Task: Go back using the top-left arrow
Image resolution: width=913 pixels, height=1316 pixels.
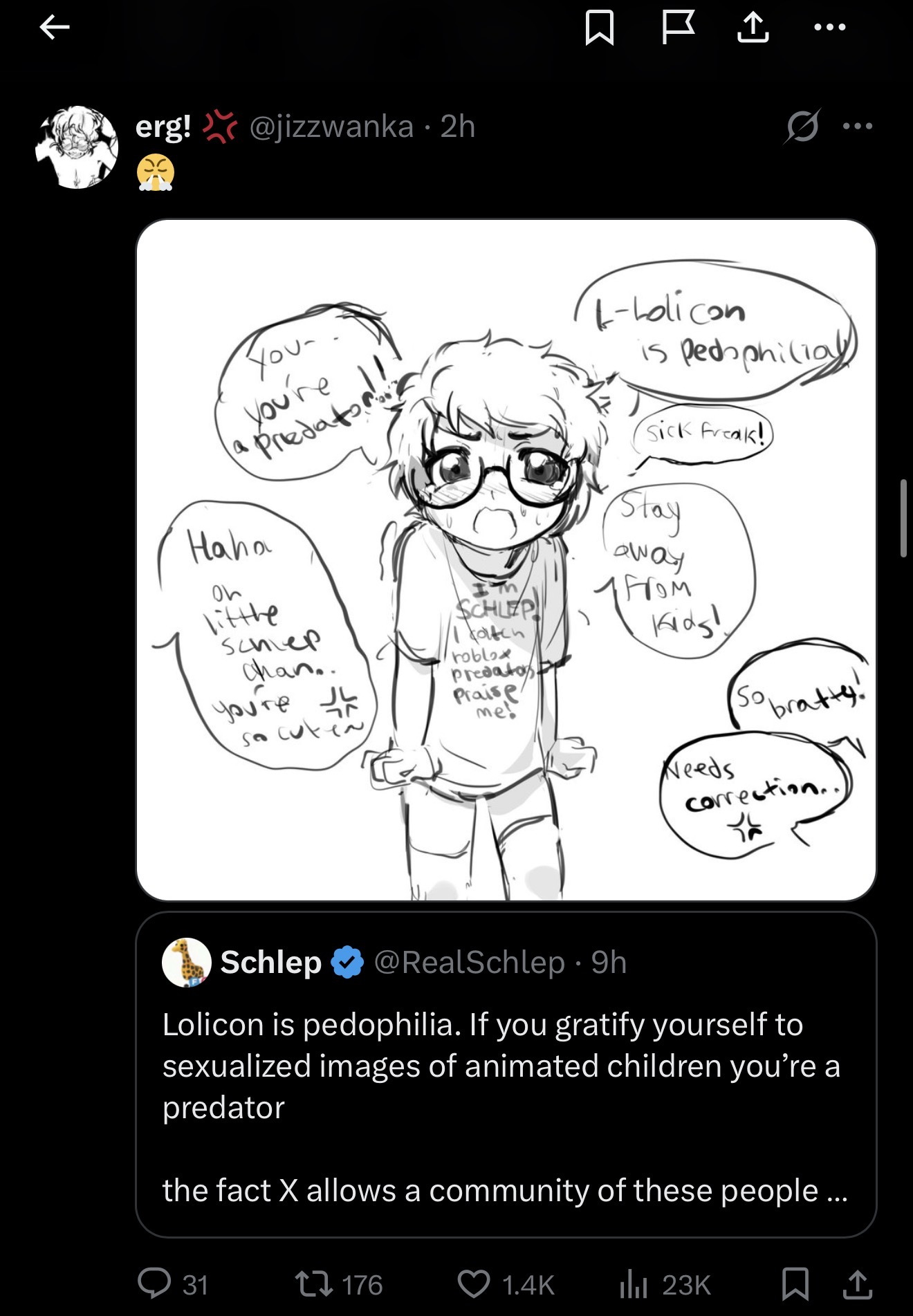Action: 55,28
